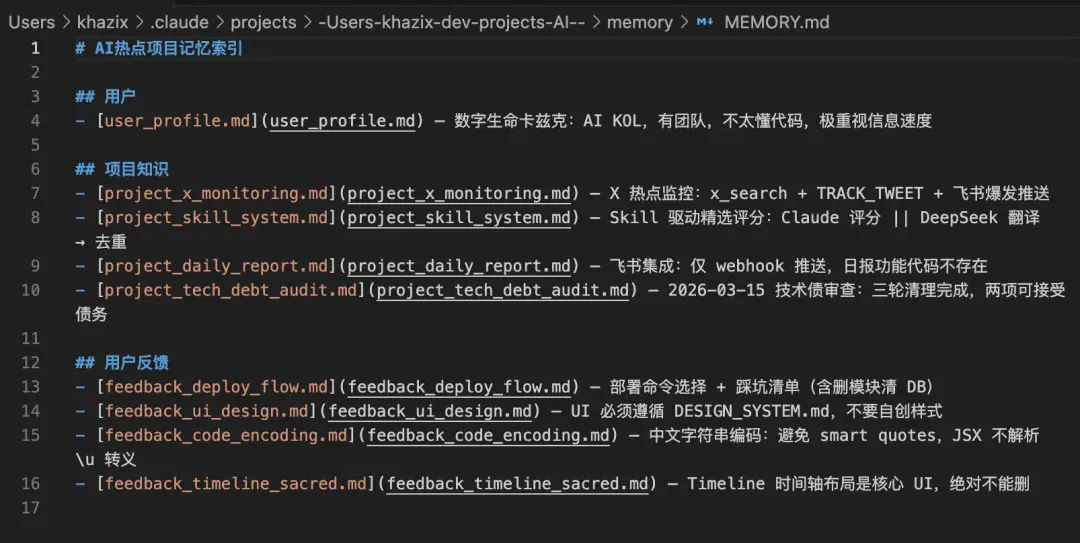This screenshot has height=543, width=1080.
Task: Click the text 'DESIGN_SYSTEM.md' in line 14
Action: point(751,411)
